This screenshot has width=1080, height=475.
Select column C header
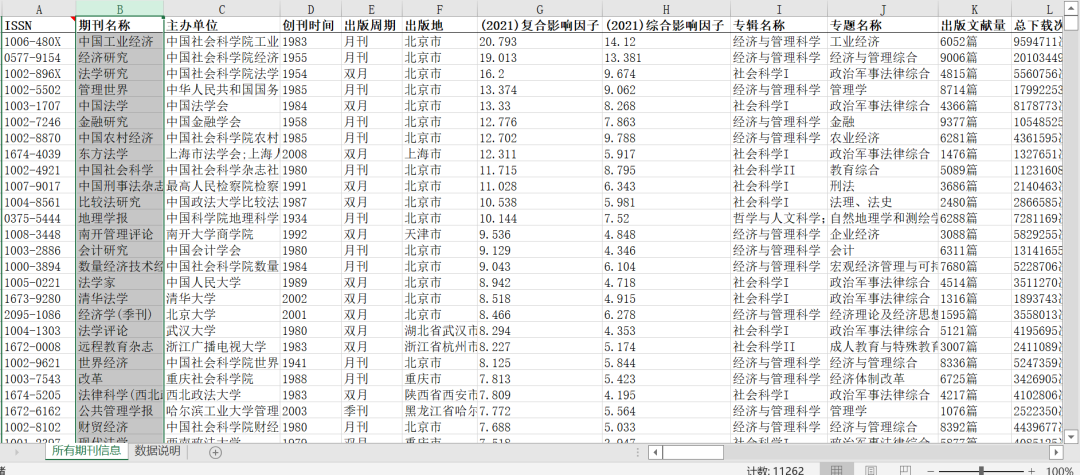point(222,9)
